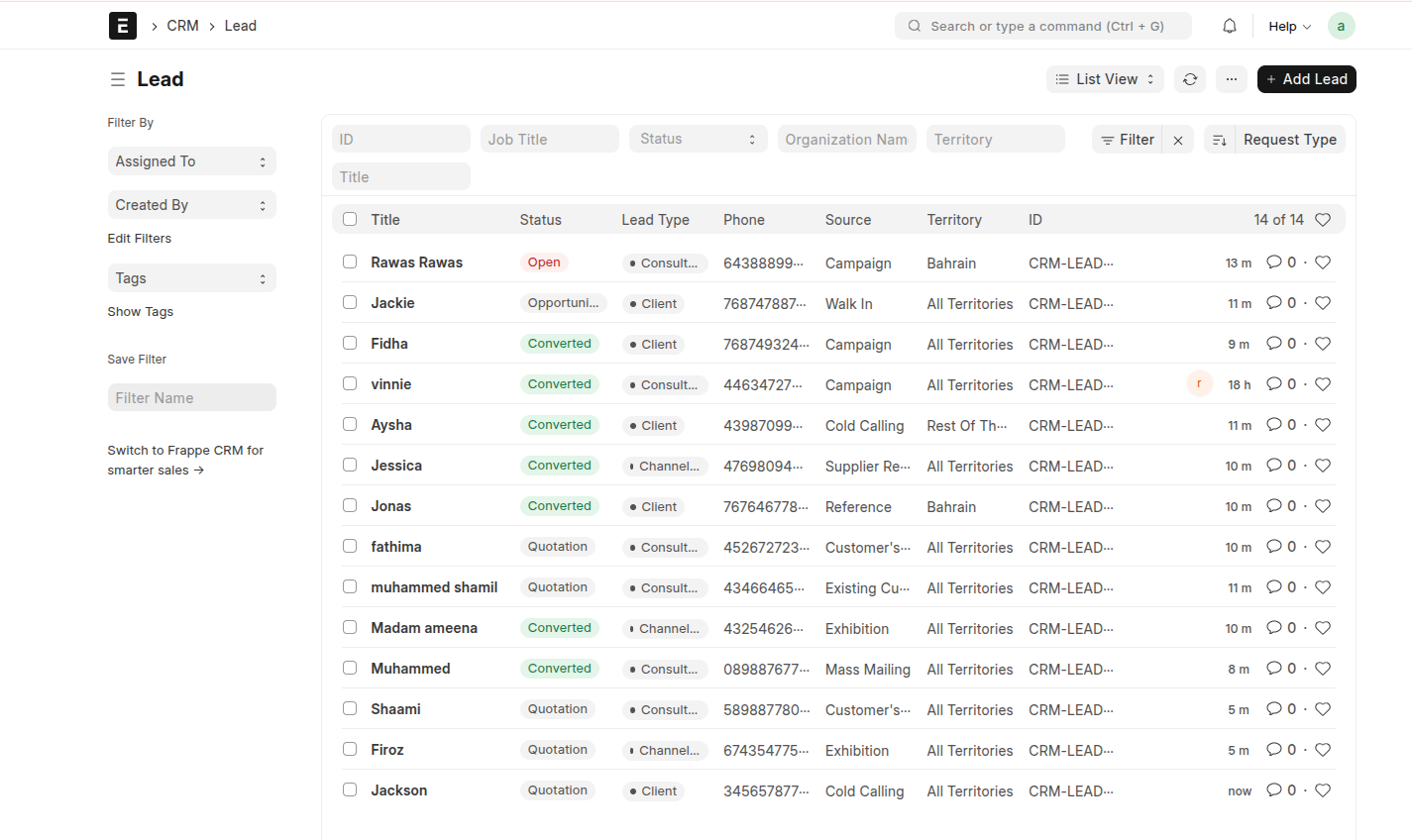Focus the Job Title filter field

point(550,139)
